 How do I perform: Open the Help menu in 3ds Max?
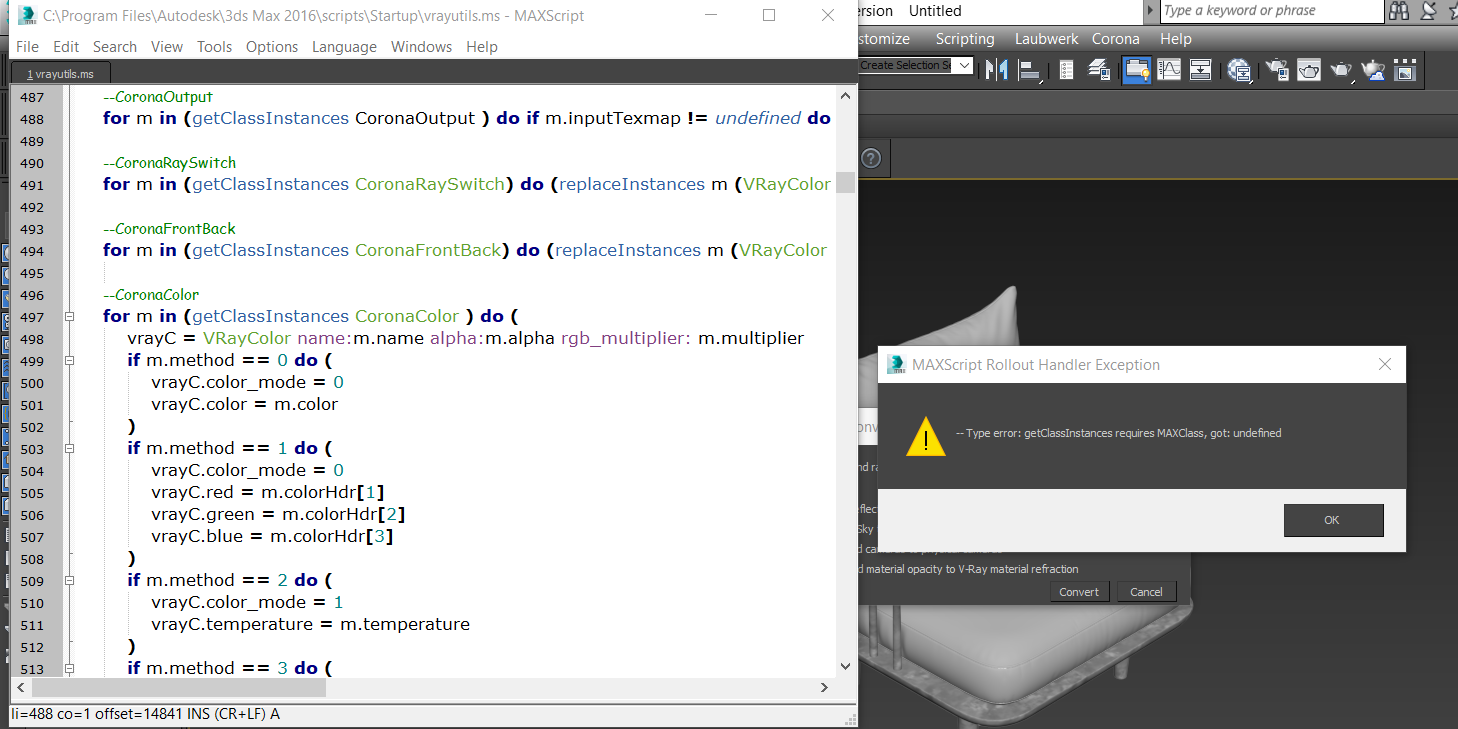point(1176,39)
